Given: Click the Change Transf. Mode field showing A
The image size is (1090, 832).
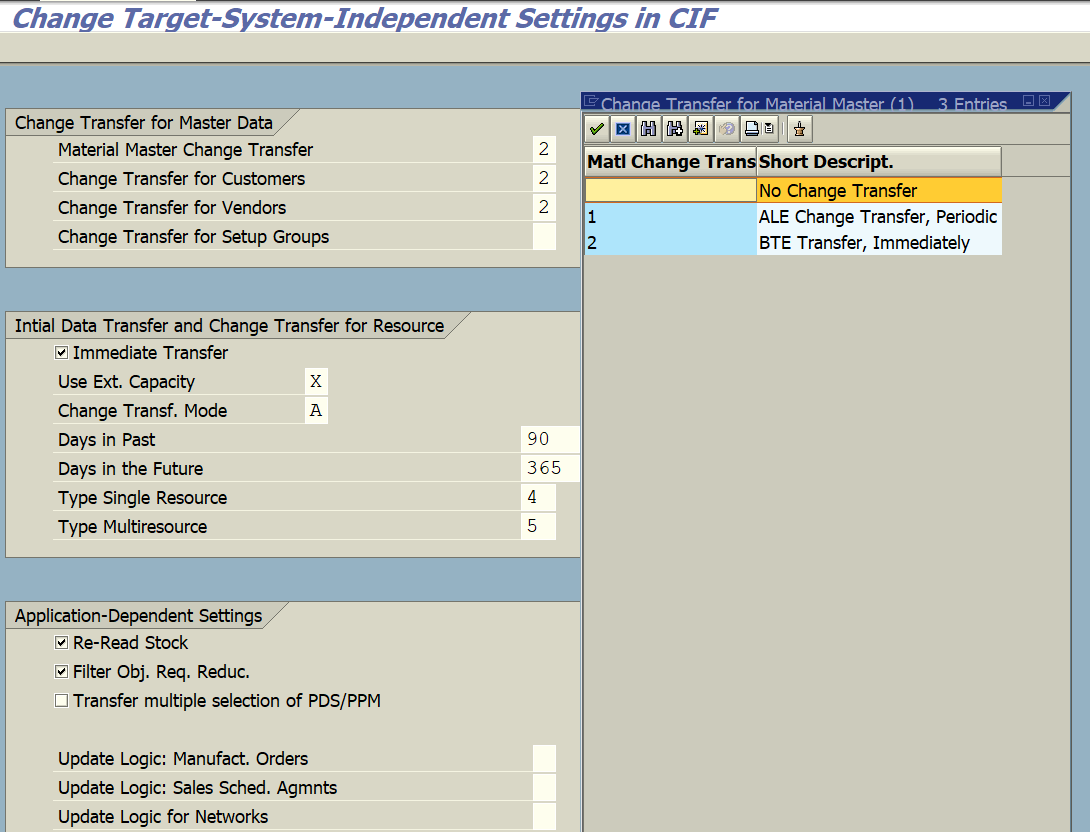Looking at the screenshot, I should tap(316, 410).
